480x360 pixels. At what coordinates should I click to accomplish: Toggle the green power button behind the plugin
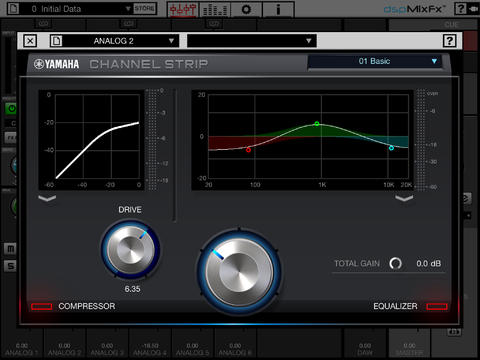(x=11, y=109)
